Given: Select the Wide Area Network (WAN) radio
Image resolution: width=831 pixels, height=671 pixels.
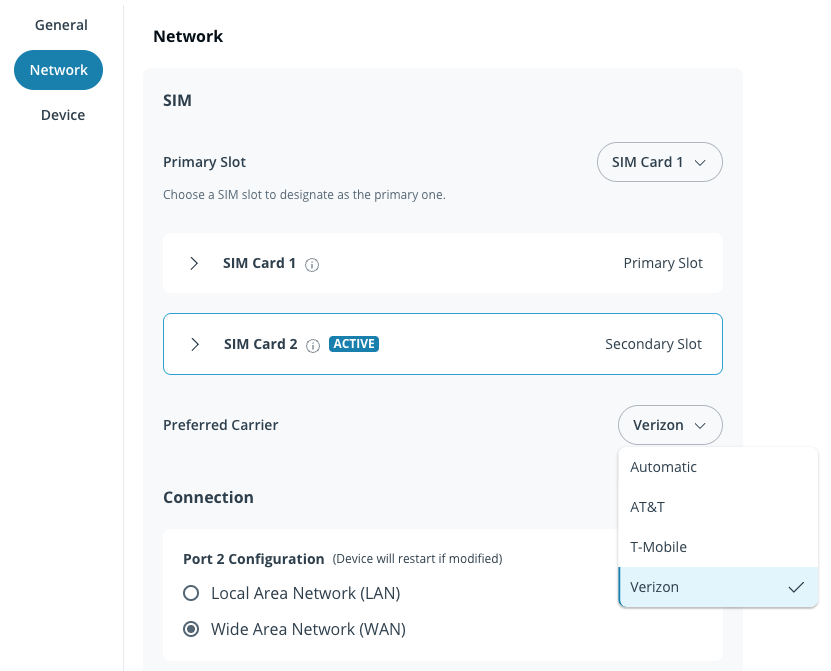Looking at the screenshot, I should pyautogui.click(x=191, y=629).
